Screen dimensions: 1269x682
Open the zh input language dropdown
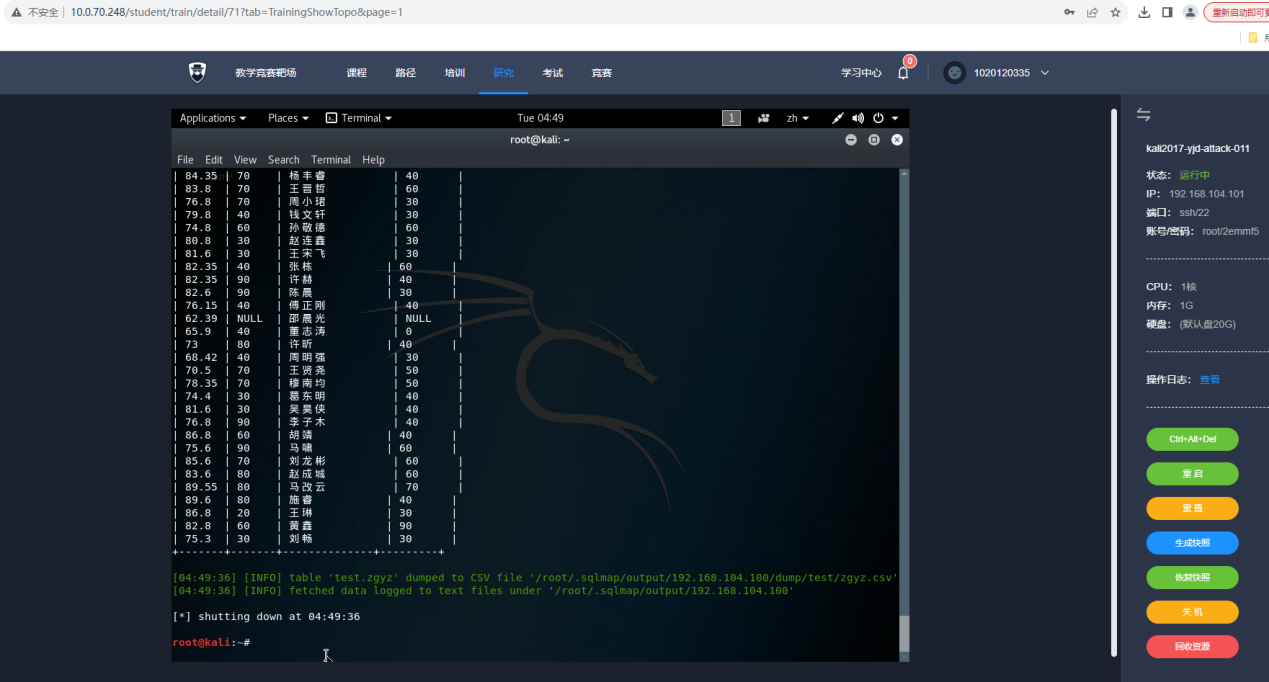[x=798, y=118]
